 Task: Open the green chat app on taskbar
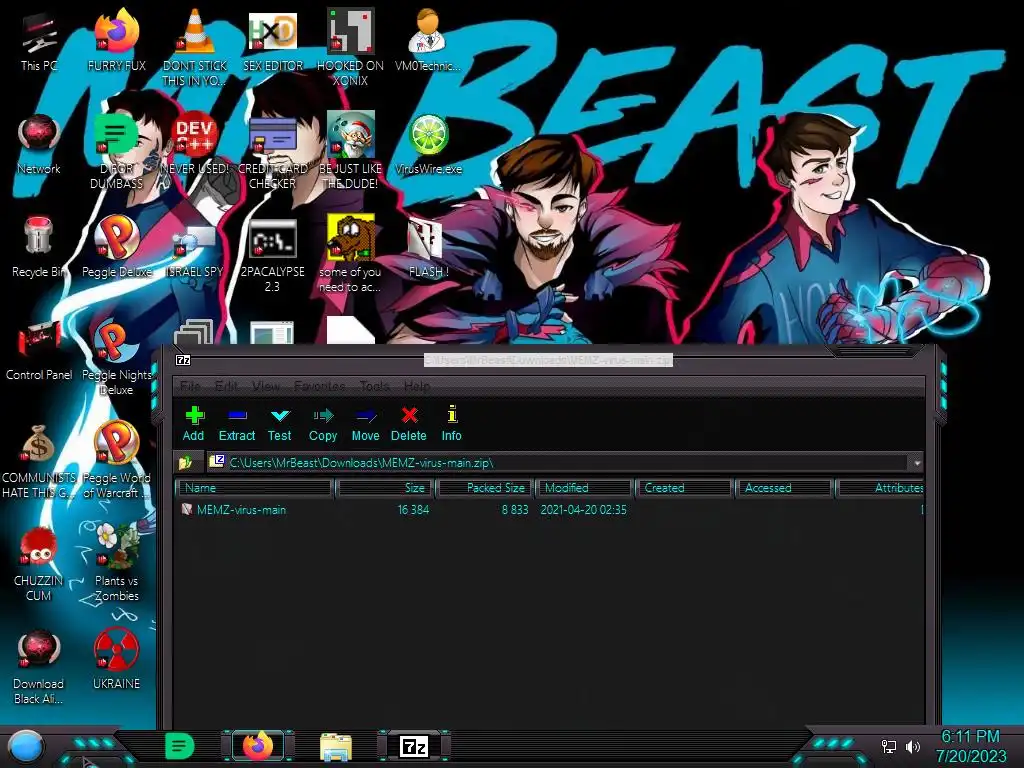coord(180,746)
